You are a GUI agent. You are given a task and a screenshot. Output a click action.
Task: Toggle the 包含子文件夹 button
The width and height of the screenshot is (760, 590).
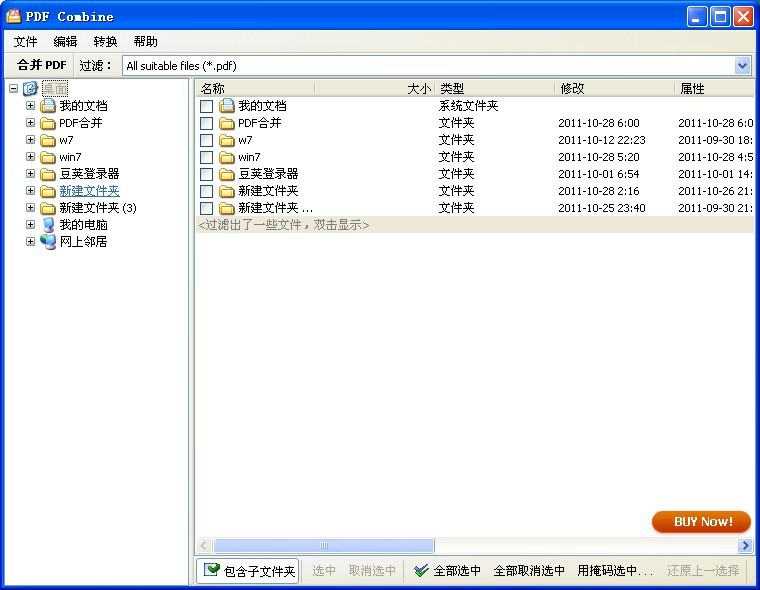[249, 571]
